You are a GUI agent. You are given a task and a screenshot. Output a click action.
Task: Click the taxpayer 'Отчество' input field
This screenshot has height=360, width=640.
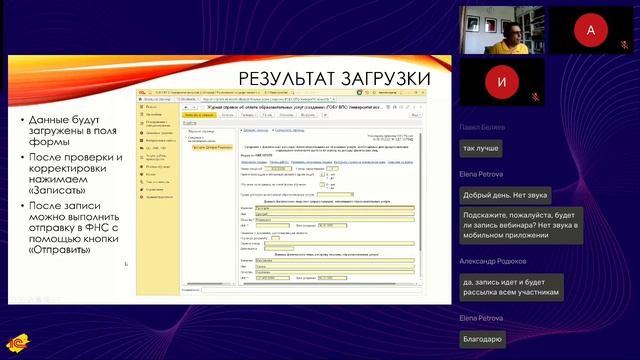pyautogui.click(x=334, y=219)
